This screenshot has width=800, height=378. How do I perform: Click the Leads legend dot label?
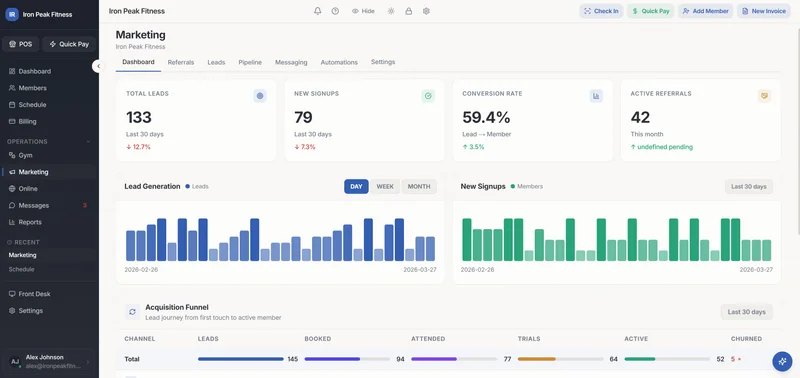[197, 187]
